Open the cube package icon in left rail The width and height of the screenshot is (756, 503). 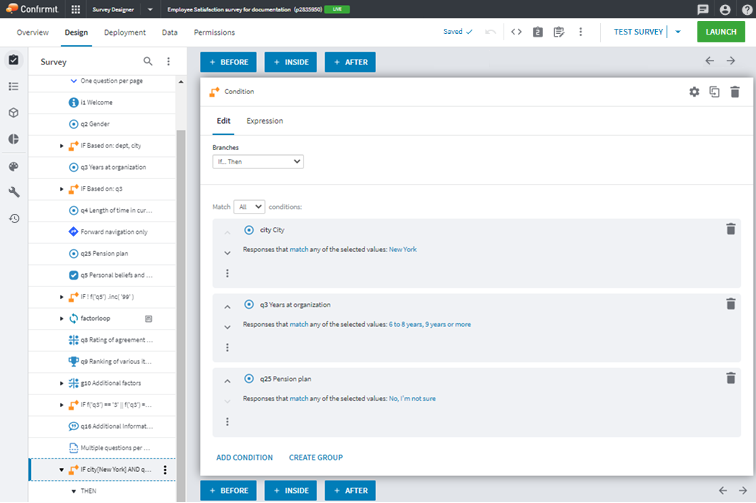[14, 113]
